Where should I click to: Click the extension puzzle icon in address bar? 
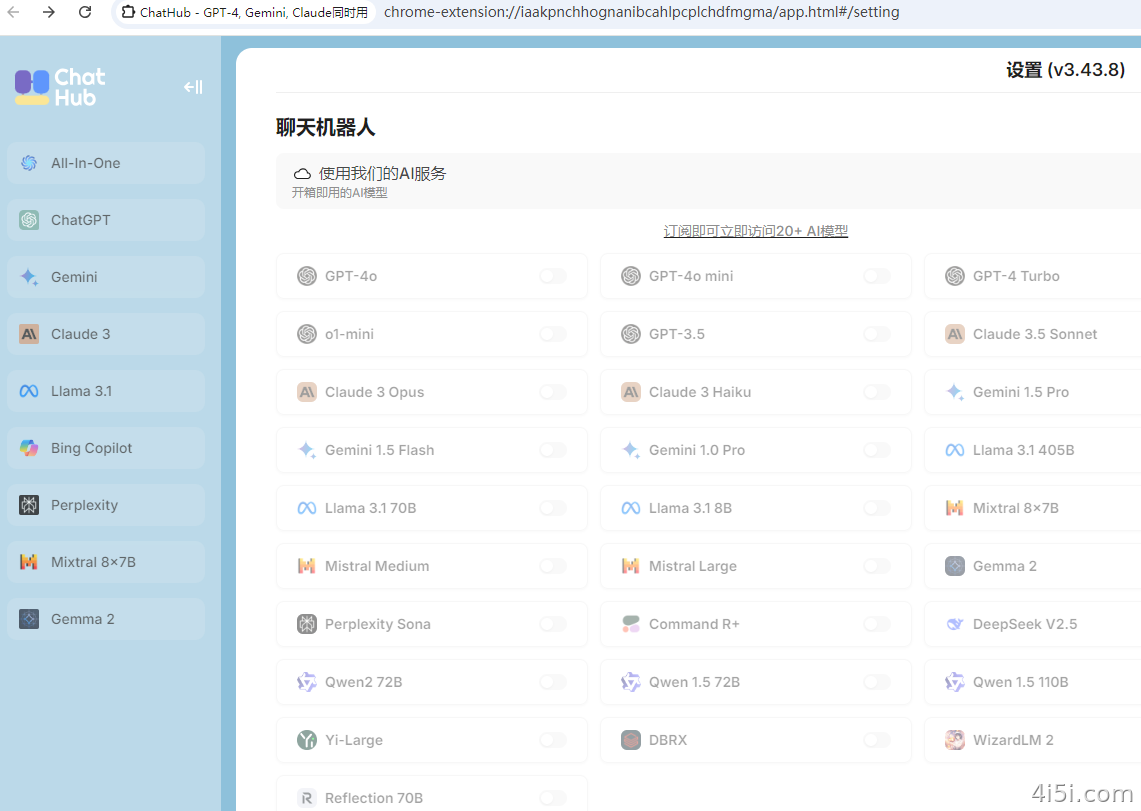[x=128, y=12]
